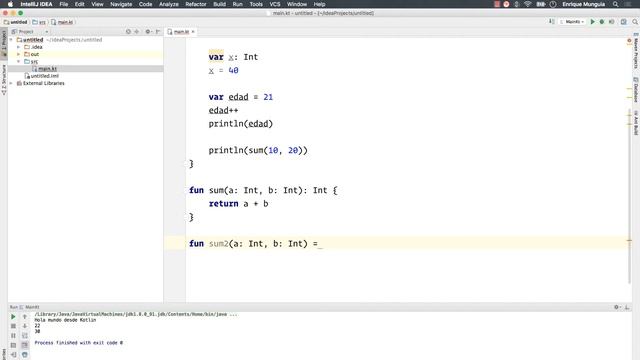Screen dimensions: 640x360
Task: Open Project Structure icon in top toolbar
Action: coord(624,22)
